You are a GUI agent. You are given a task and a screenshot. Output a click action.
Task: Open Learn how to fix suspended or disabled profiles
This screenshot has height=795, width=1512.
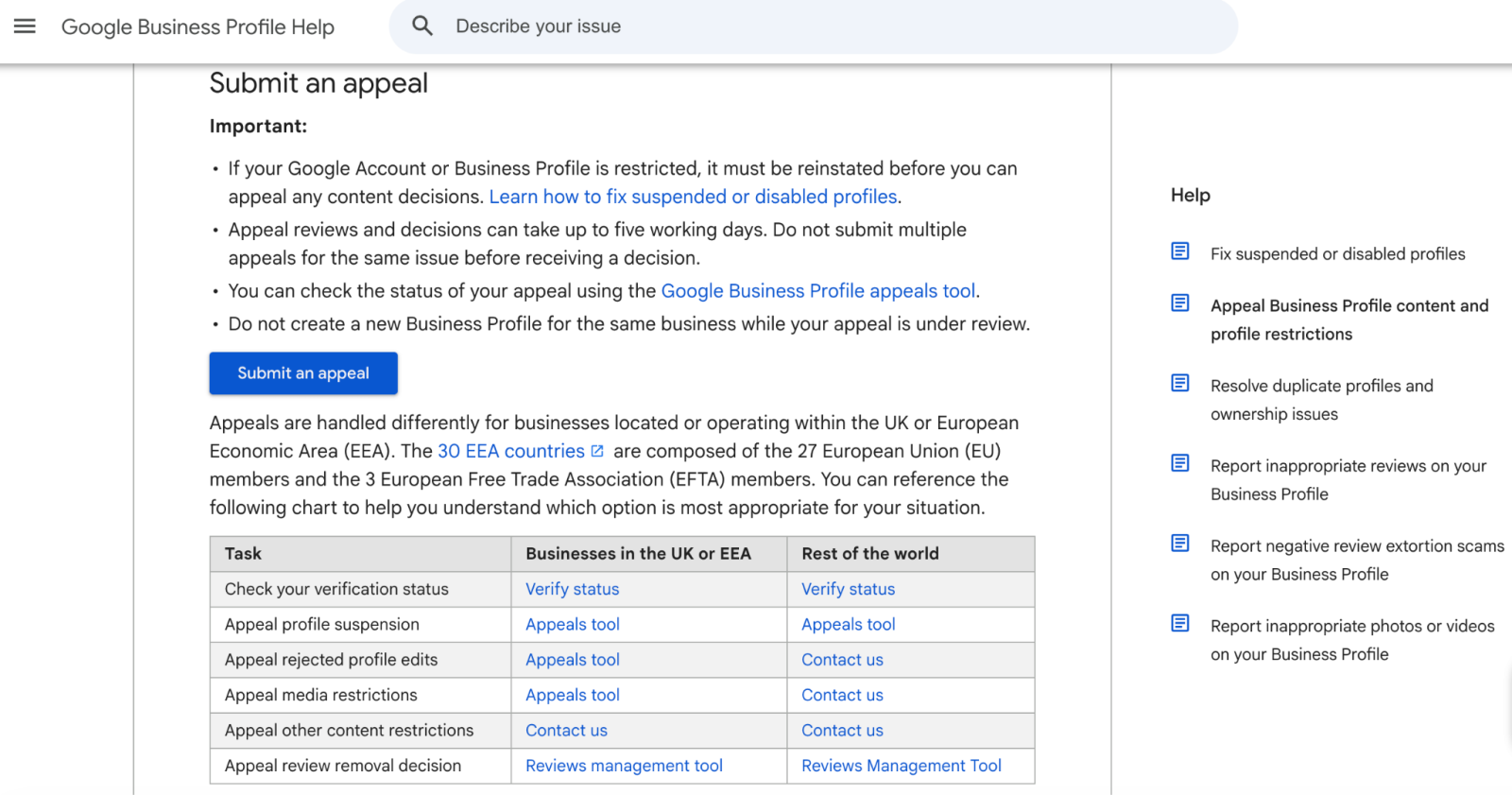point(694,197)
